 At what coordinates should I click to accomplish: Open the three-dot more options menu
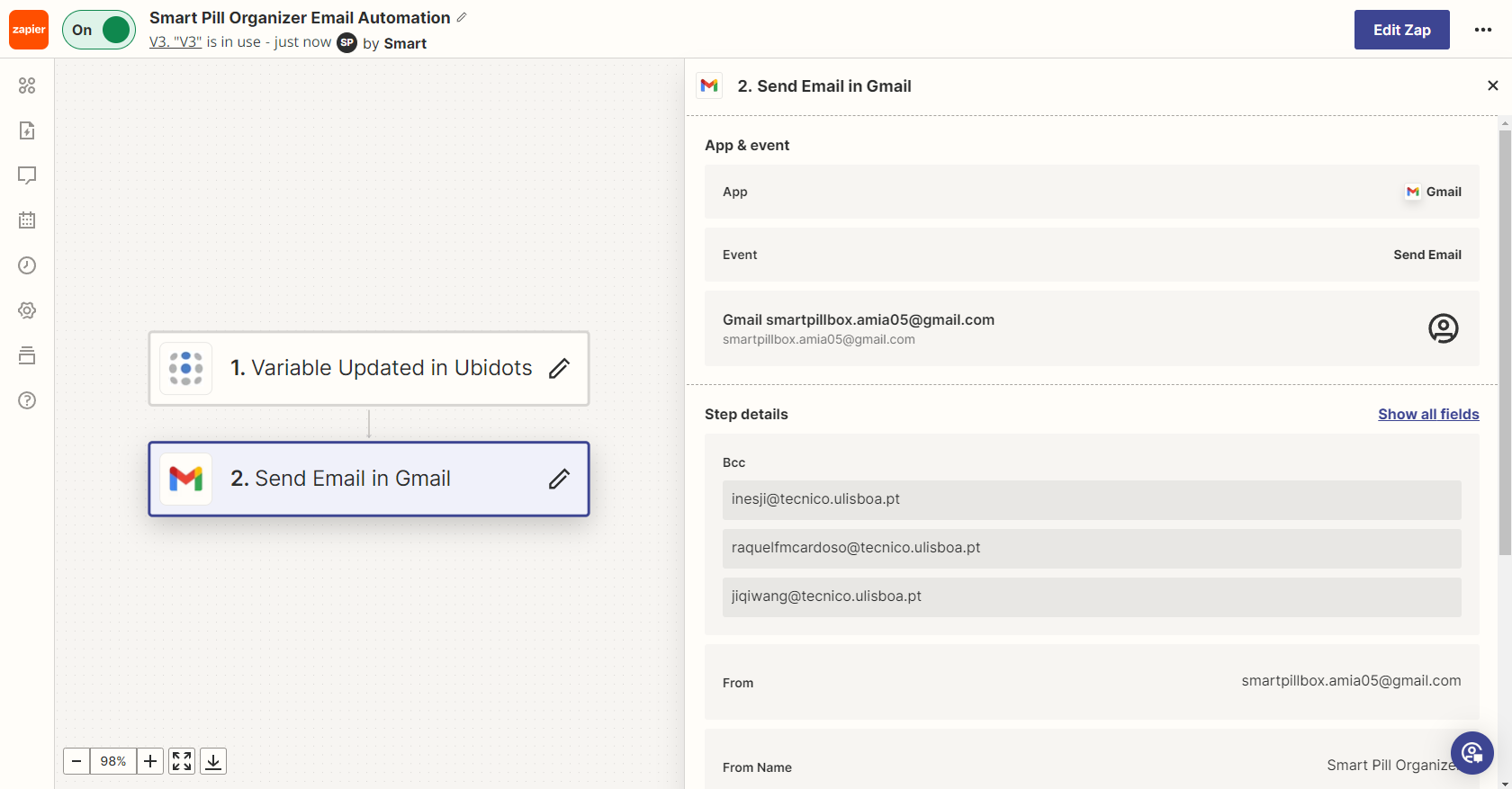click(x=1483, y=30)
